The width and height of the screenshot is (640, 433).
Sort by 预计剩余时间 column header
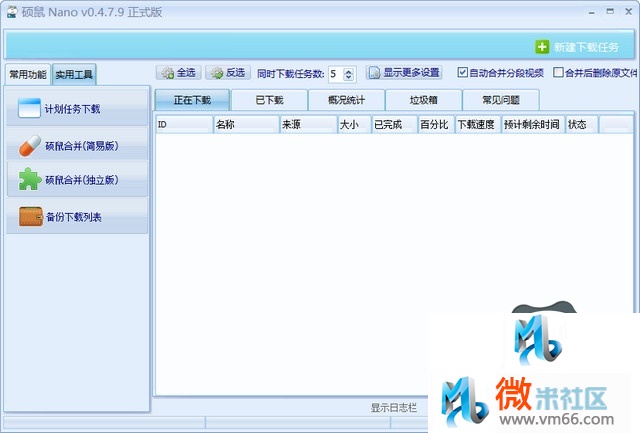(x=533, y=124)
